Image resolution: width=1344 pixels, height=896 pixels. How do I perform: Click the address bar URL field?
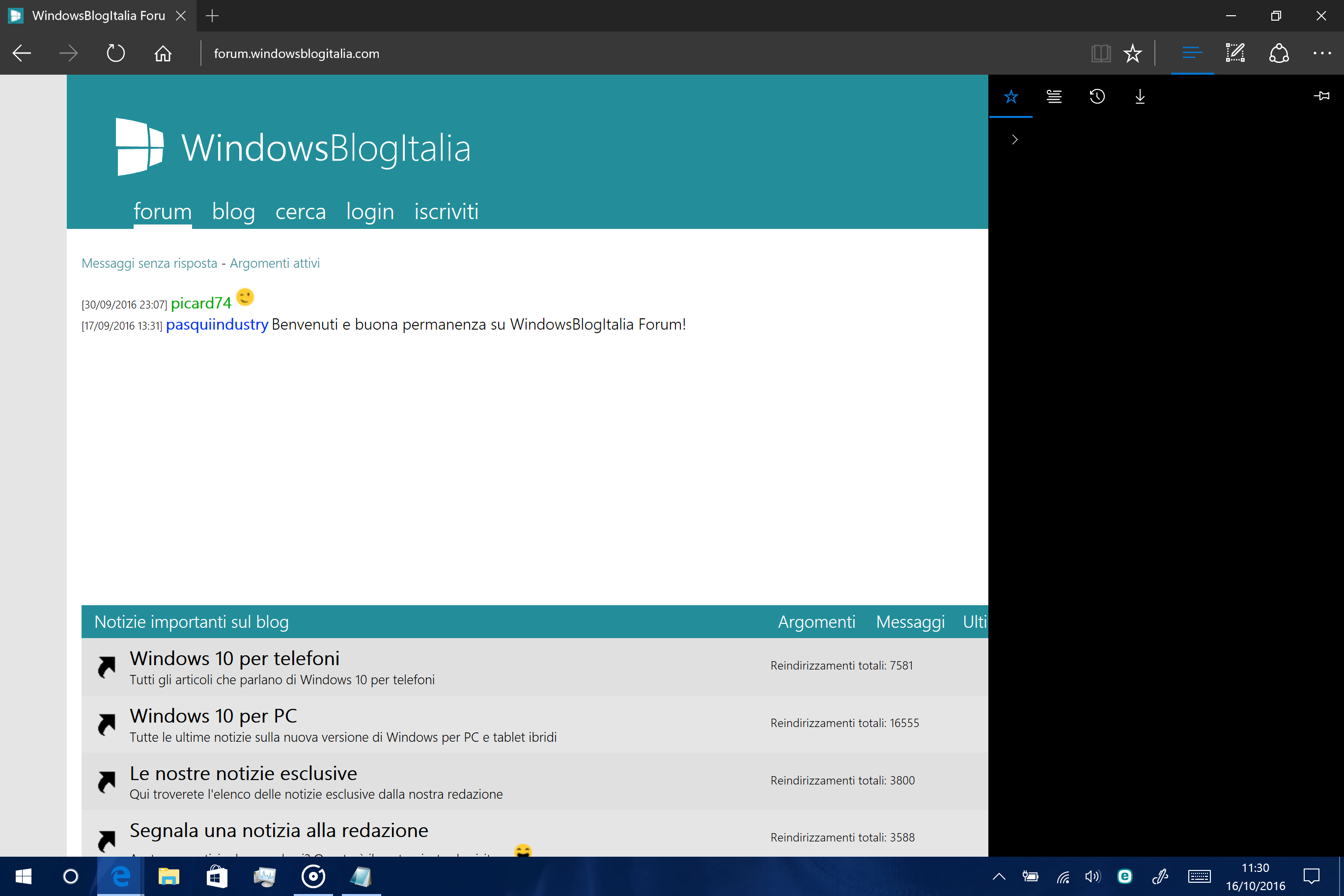(x=640, y=53)
